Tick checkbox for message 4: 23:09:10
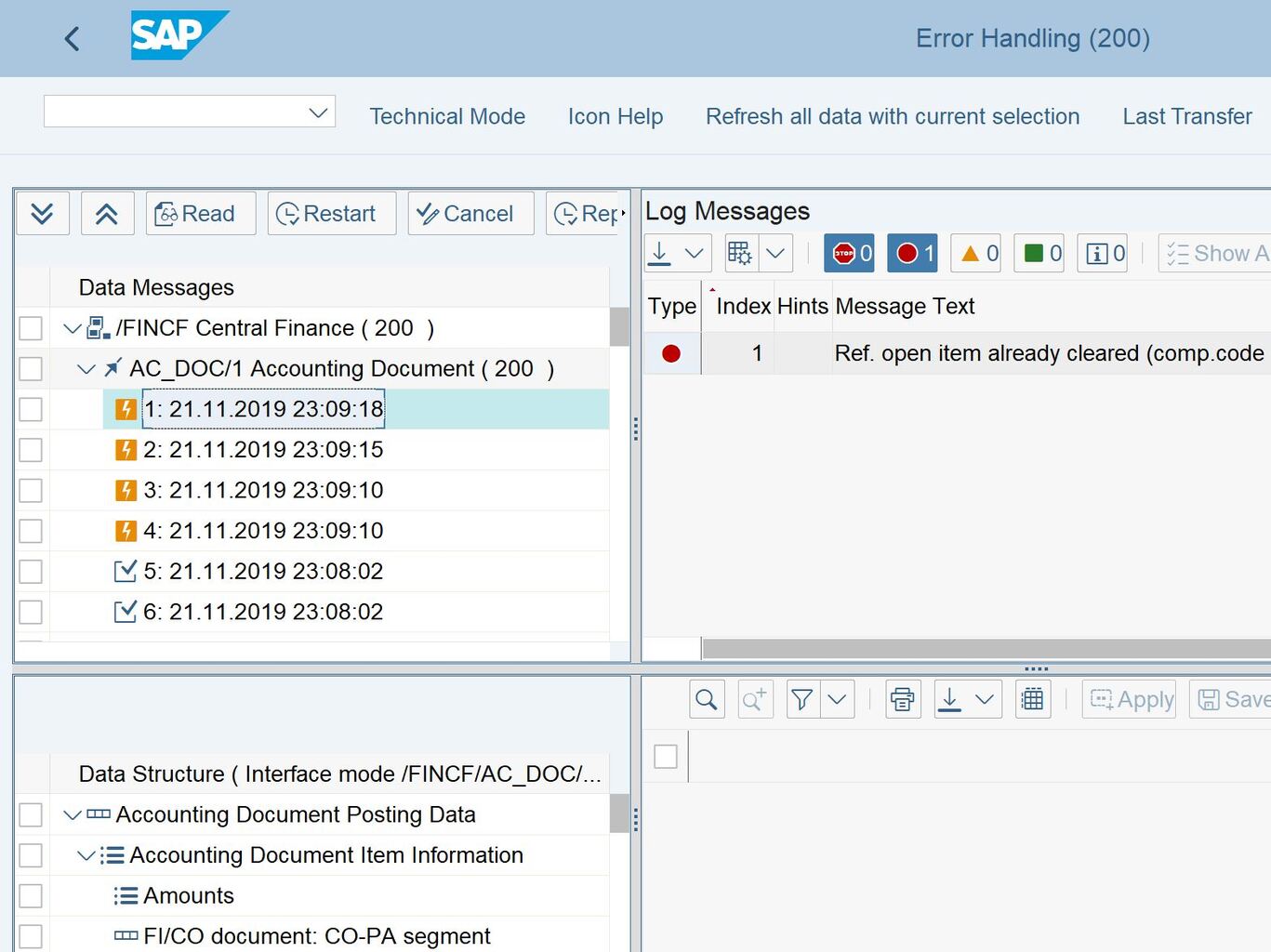 pos(31,531)
